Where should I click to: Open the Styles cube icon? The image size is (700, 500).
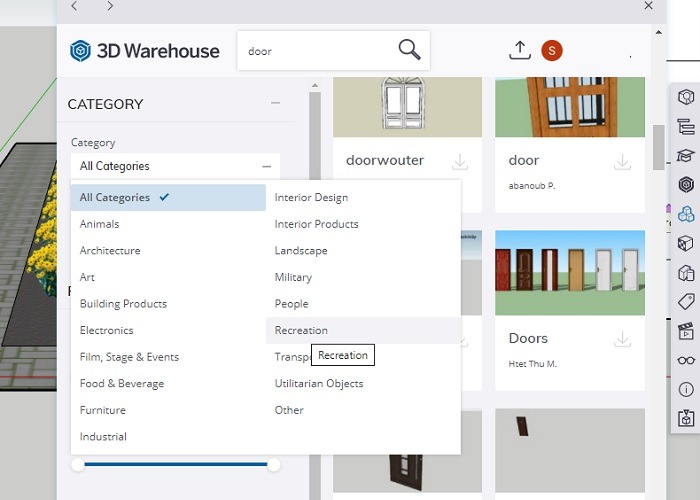click(x=686, y=244)
